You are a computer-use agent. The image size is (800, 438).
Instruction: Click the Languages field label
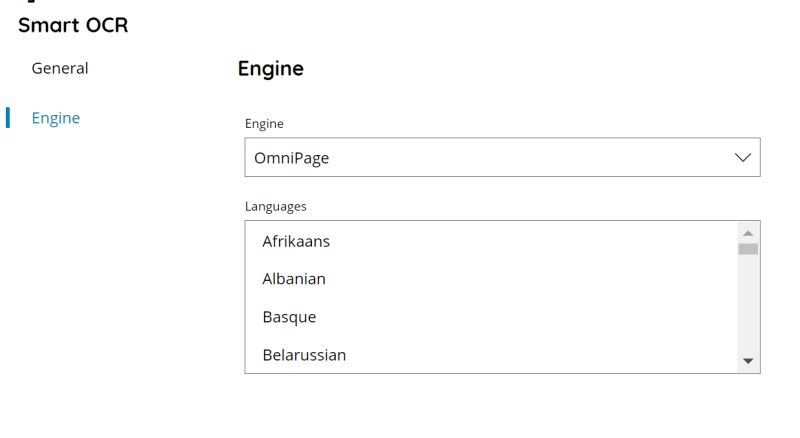pyautogui.click(x=275, y=207)
